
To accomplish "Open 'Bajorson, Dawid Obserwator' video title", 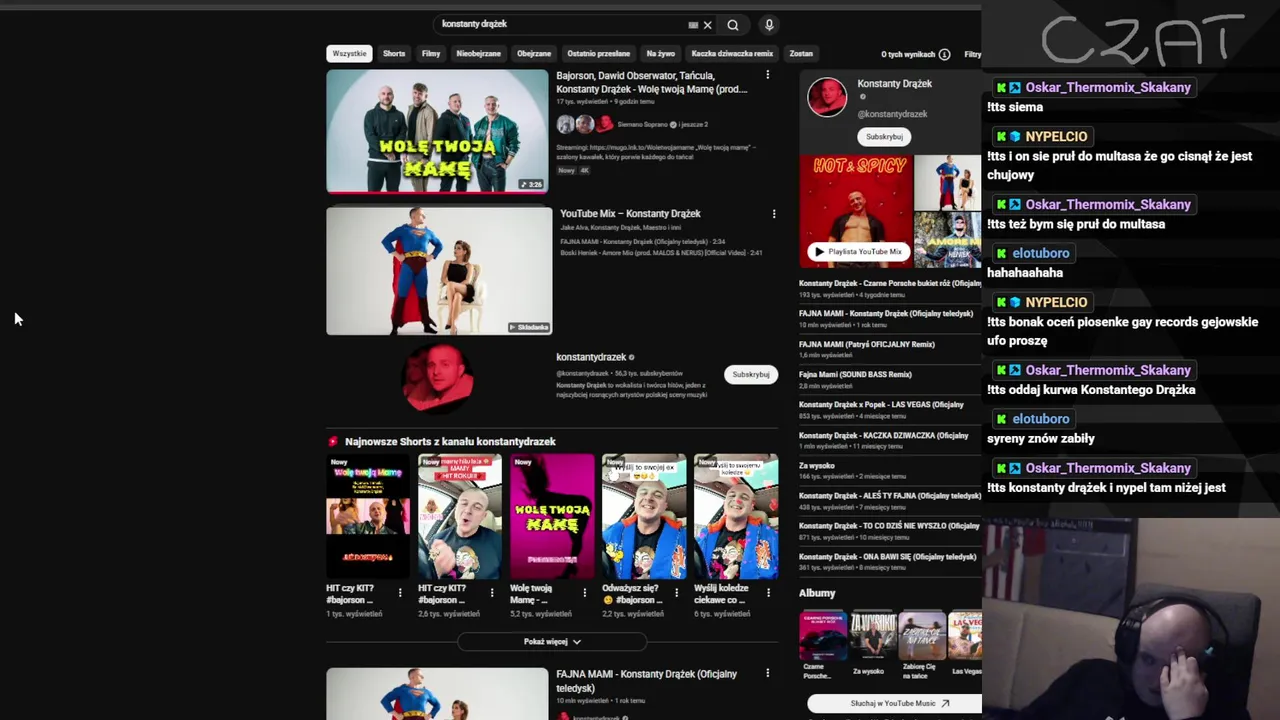I will [x=652, y=83].
